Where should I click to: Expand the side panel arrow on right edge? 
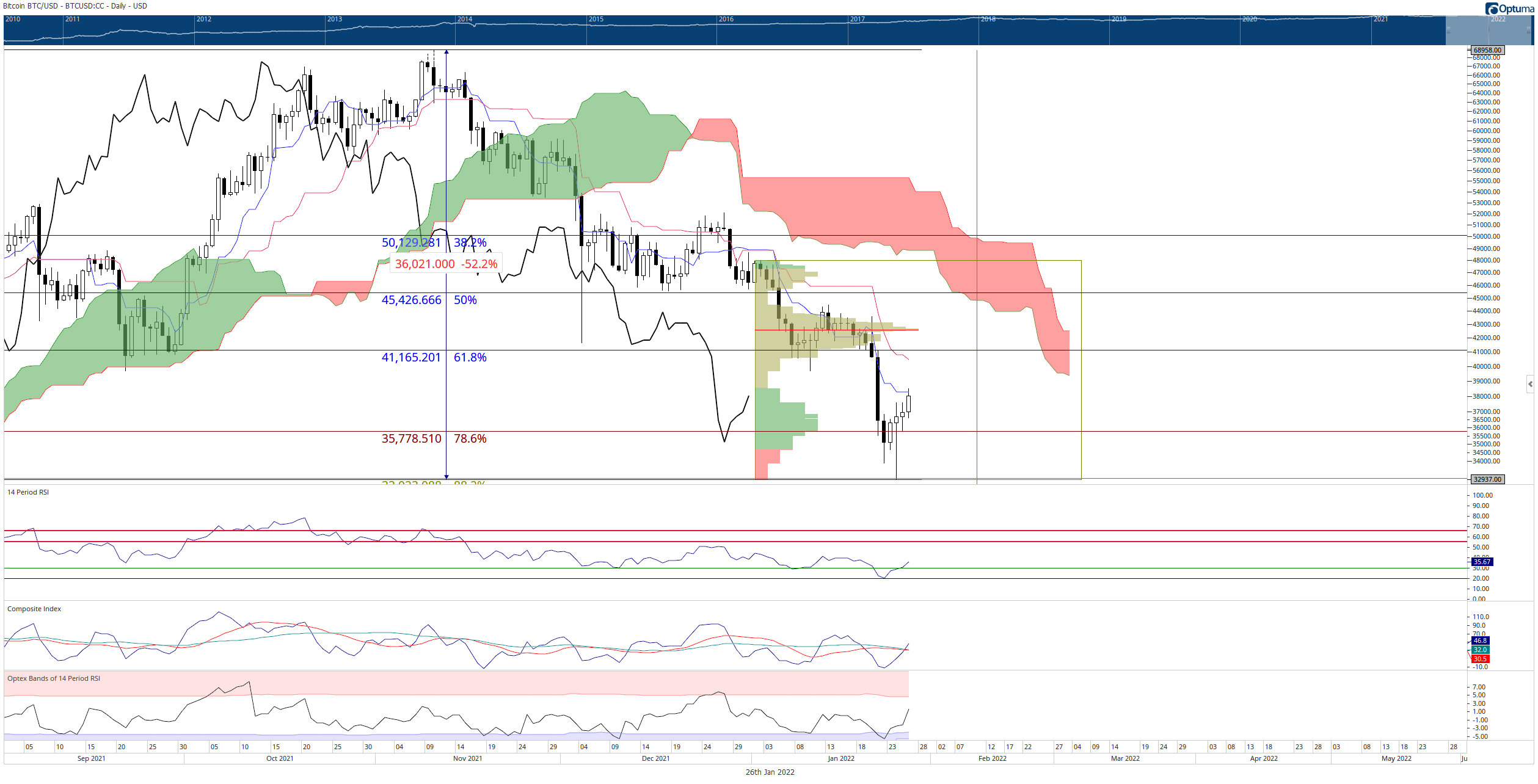point(1530,384)
